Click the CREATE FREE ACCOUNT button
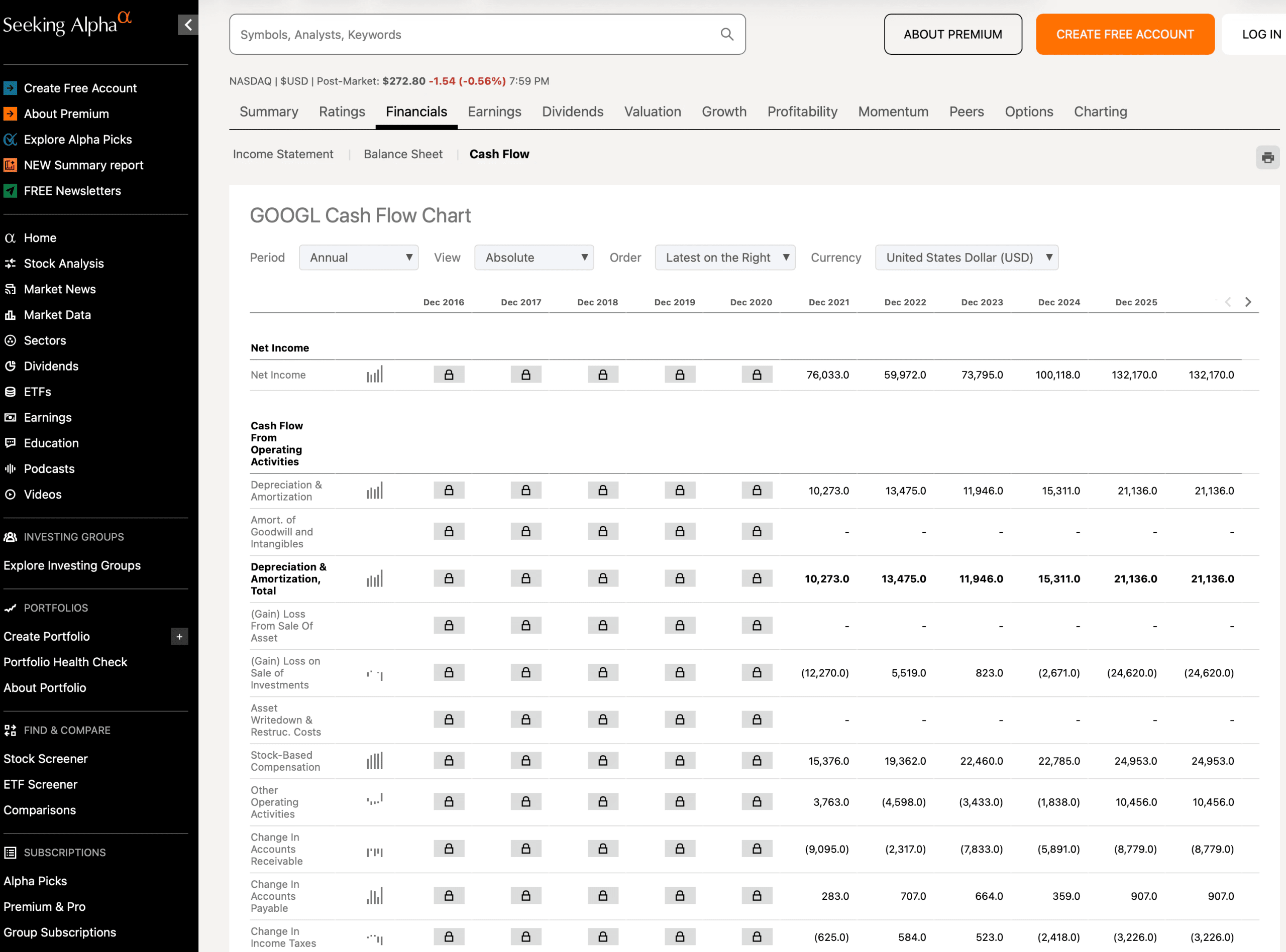 click(1124, 34)
